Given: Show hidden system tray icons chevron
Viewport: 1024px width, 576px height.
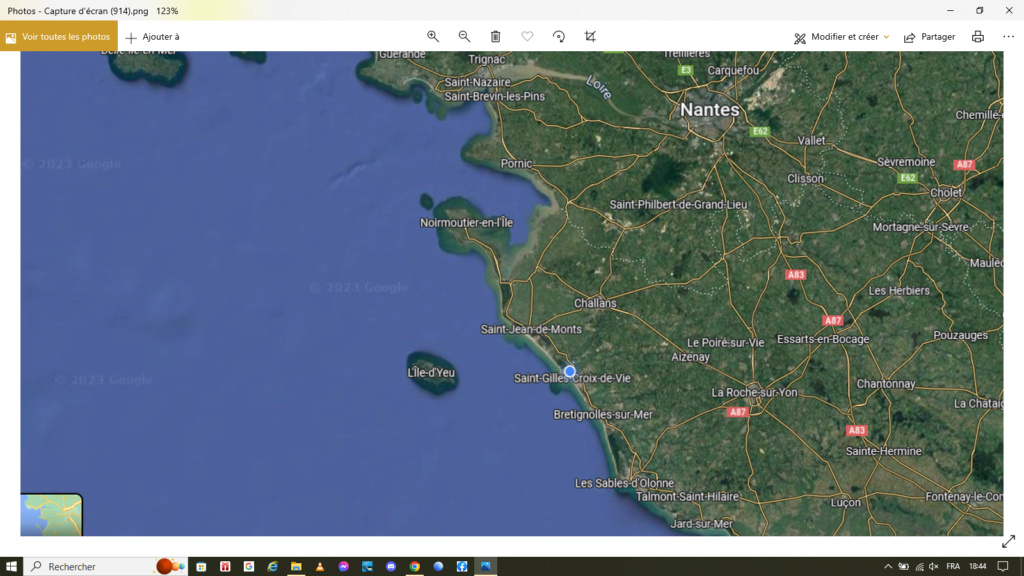Looking at the screenshot, I should click(888, 566).
